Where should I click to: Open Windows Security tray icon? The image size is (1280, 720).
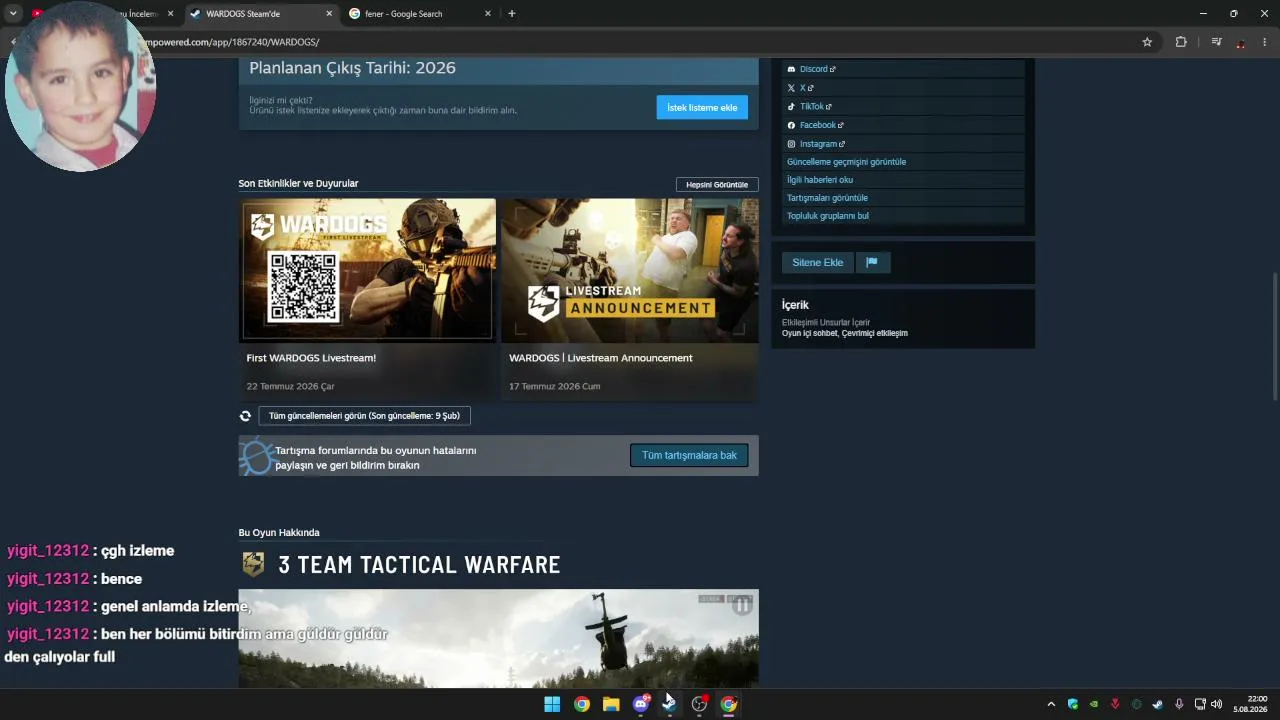pyautogui.click(x=1073, y=704)
